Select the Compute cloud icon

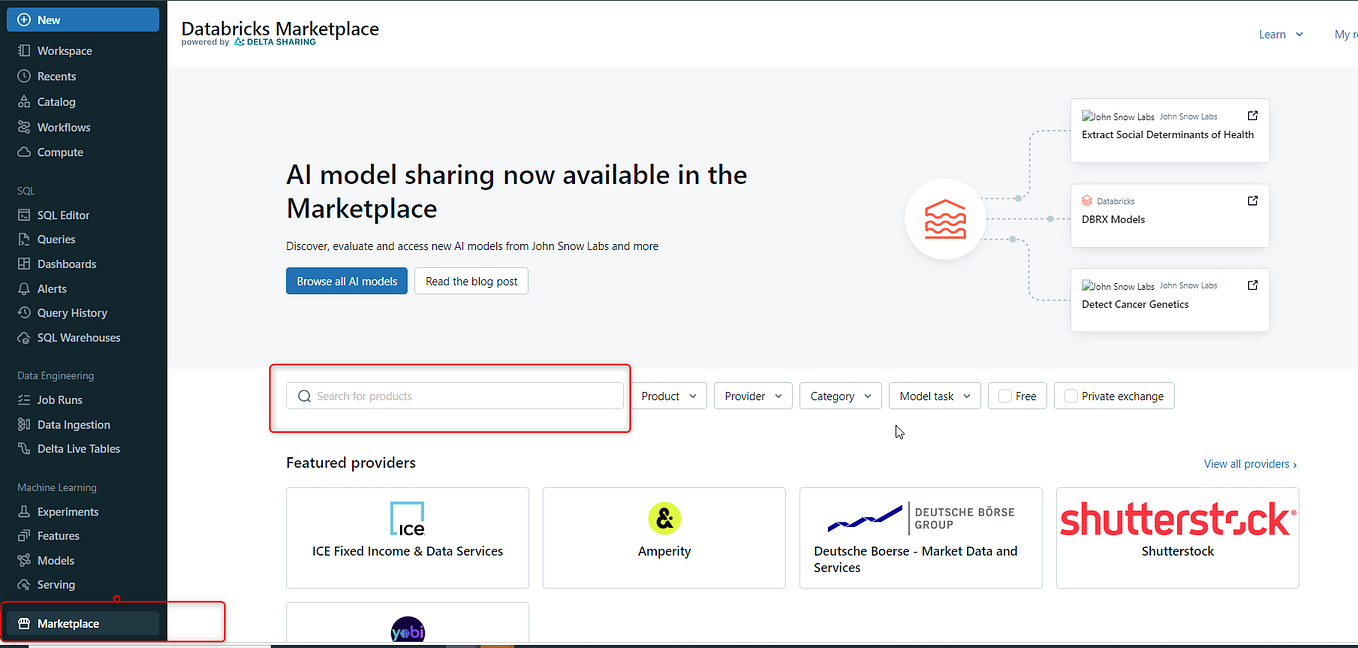point(24,152)
